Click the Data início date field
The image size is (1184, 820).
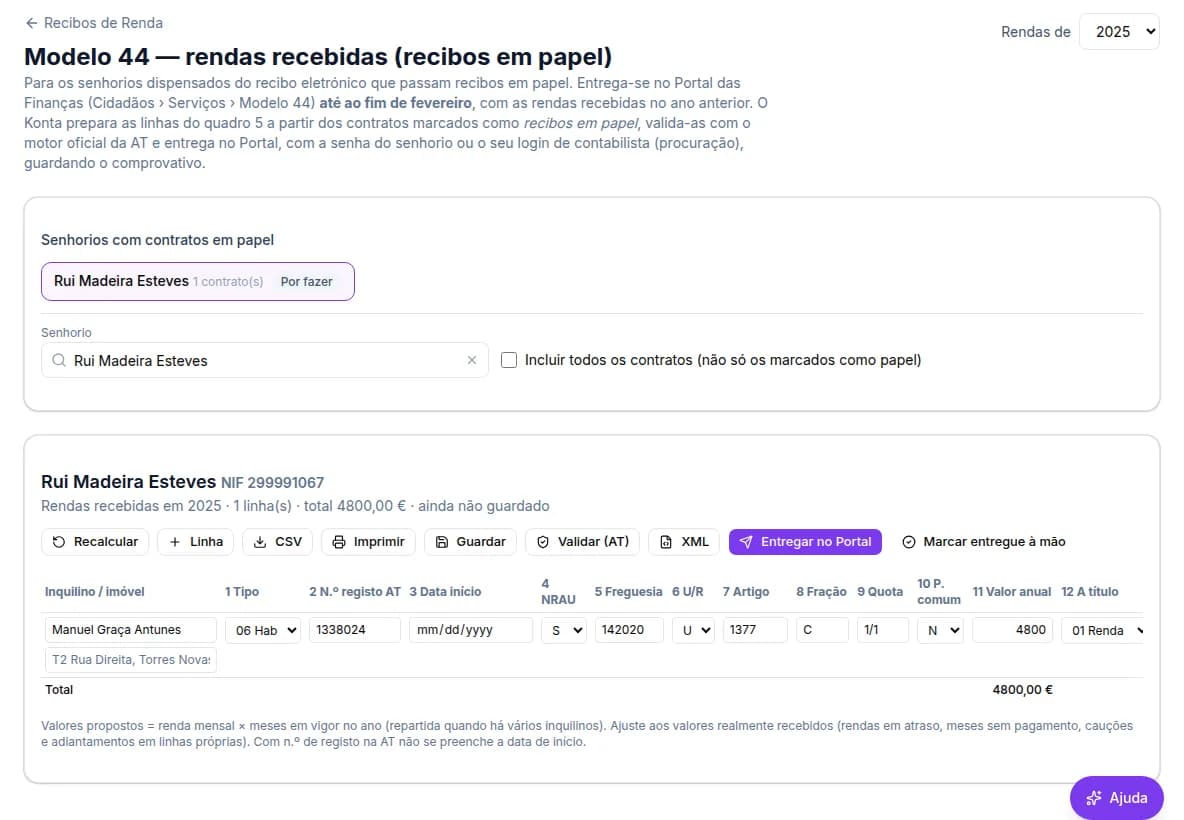tap(470, 630)
